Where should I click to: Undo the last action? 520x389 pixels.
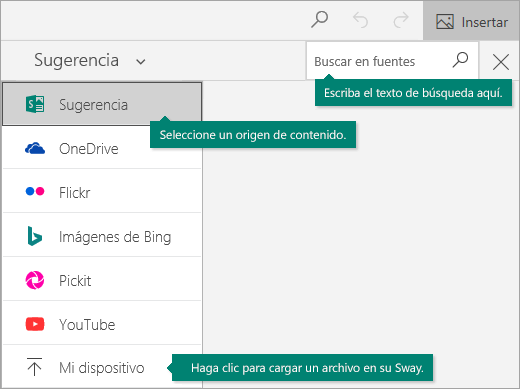(x=360, y=20)
